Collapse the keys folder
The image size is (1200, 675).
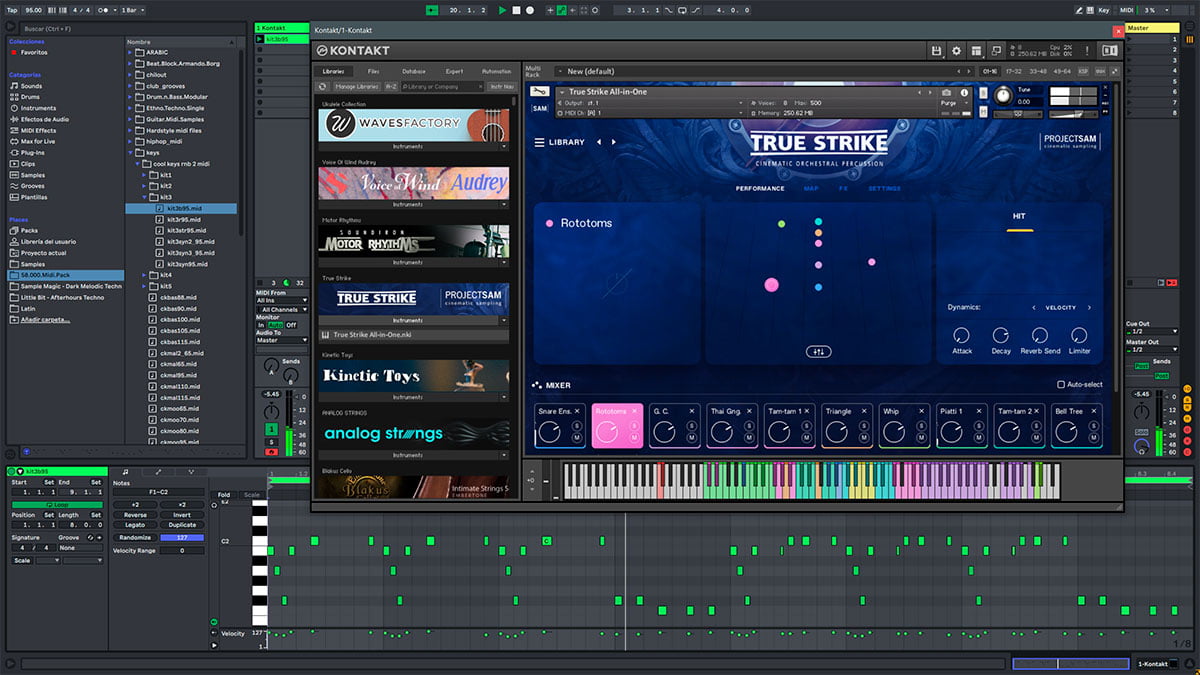(x=130, y=153)
